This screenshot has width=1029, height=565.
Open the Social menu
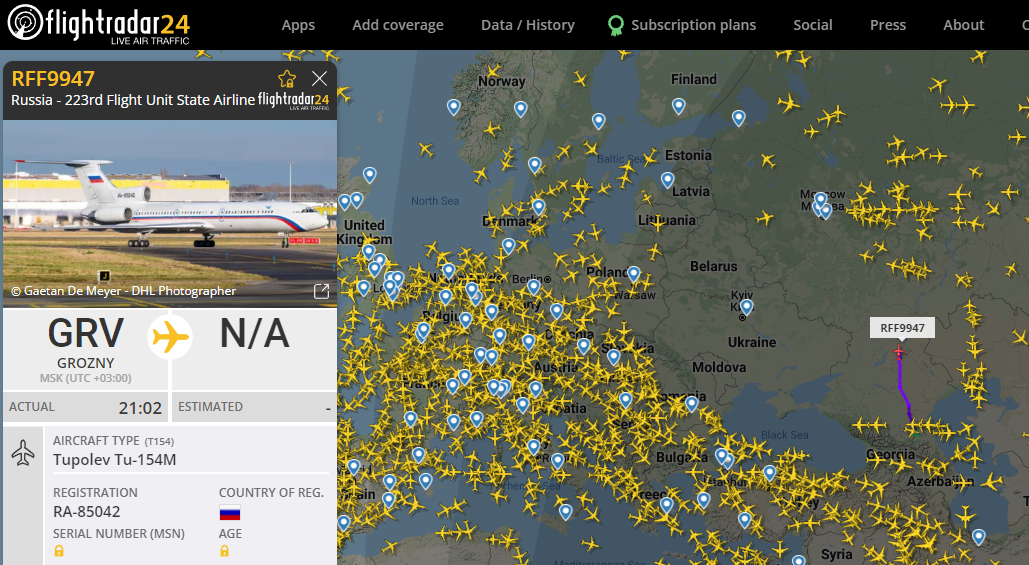pyautogui.click(x=812, y=25)
